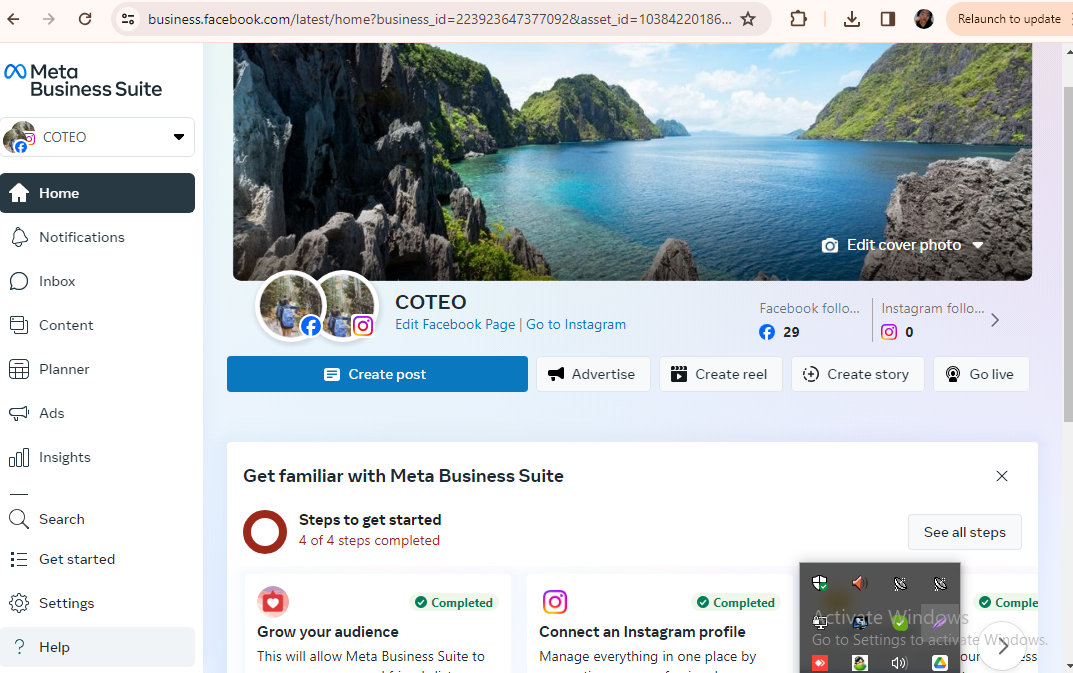Click the Windows Security shield tray icon

(x=820, y=583)
